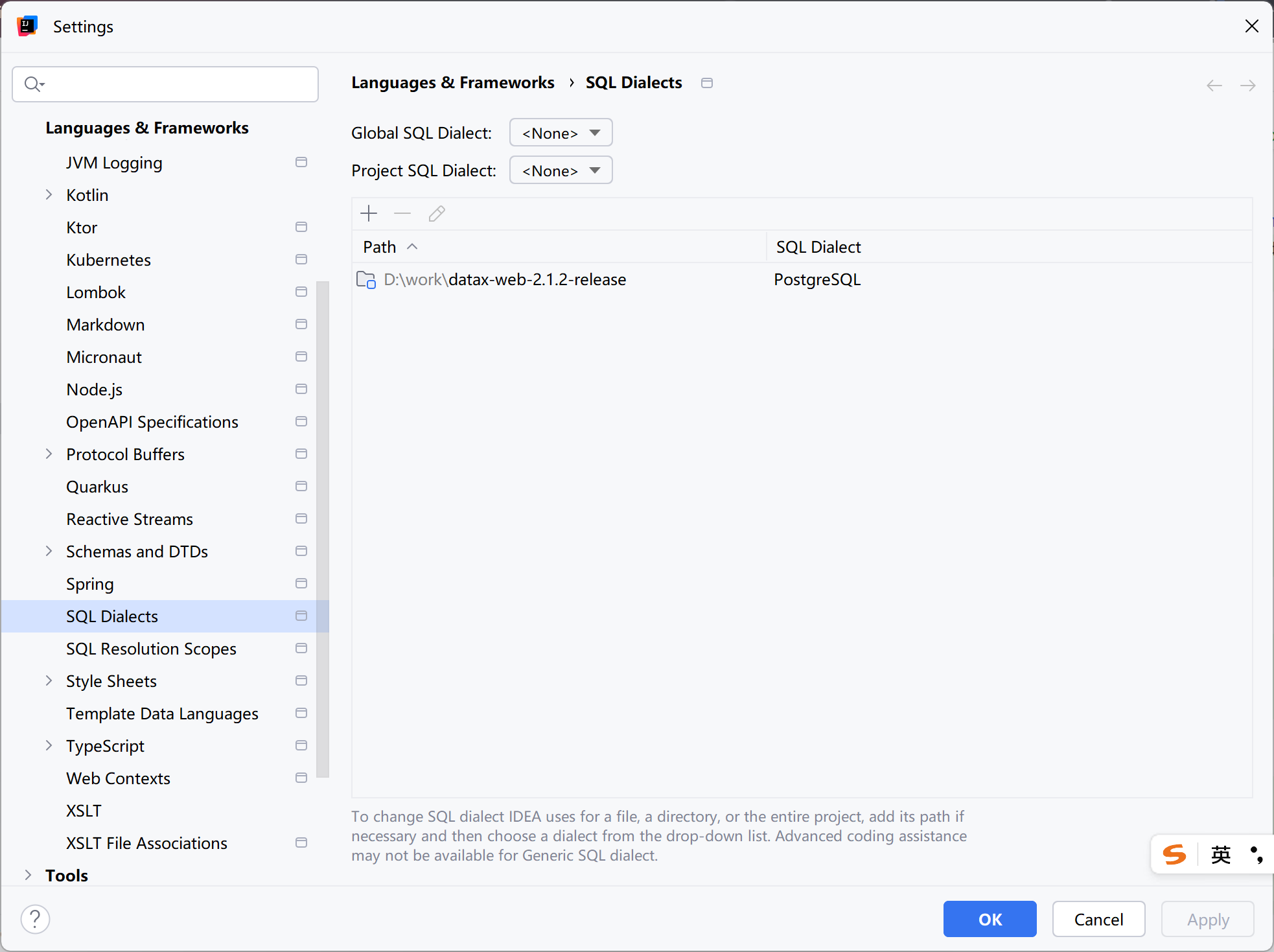This screenshot has width=1274, height=952.
Task: Open the Global SQL Dialect dropdown
Action: (x=561, y=133)
